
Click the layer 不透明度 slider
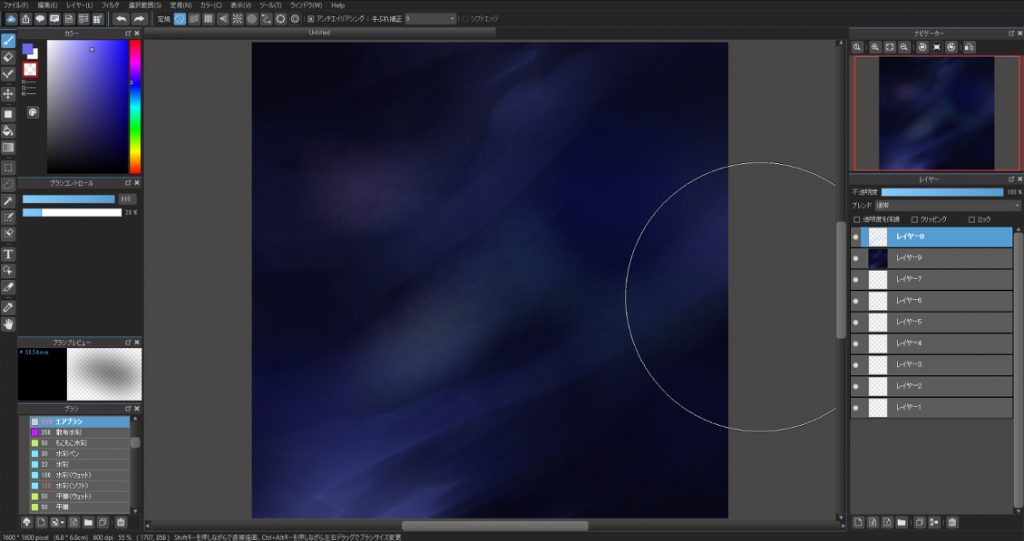942,192
